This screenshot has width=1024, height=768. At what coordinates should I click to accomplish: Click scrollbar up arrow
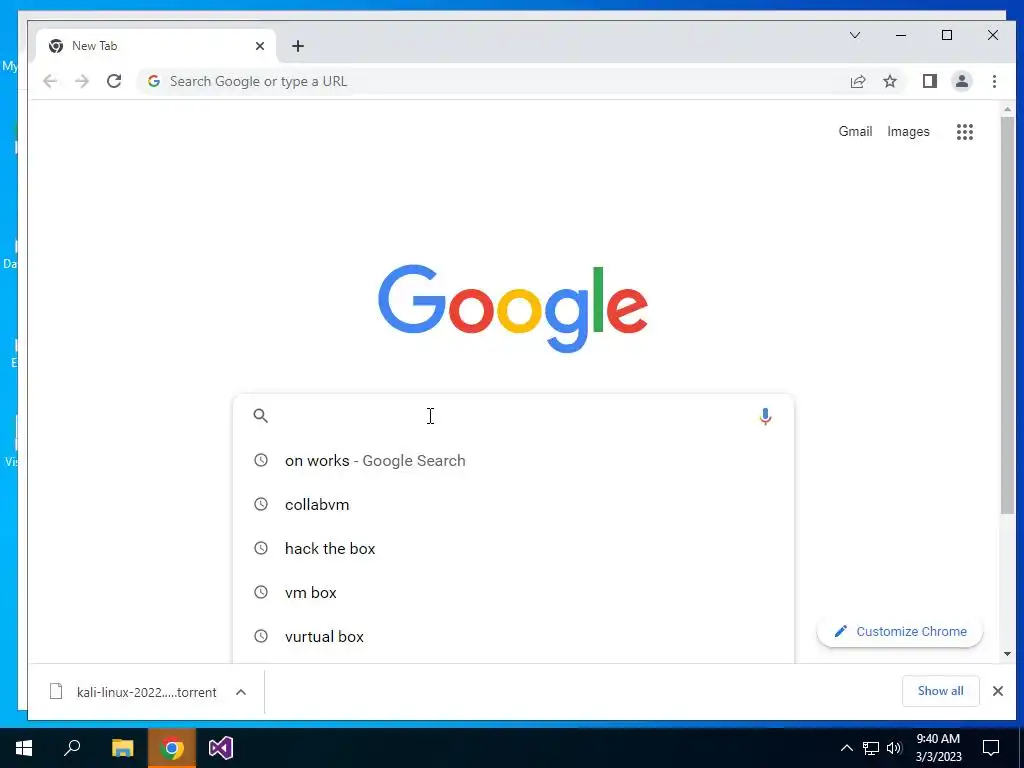click(1007, 109)
